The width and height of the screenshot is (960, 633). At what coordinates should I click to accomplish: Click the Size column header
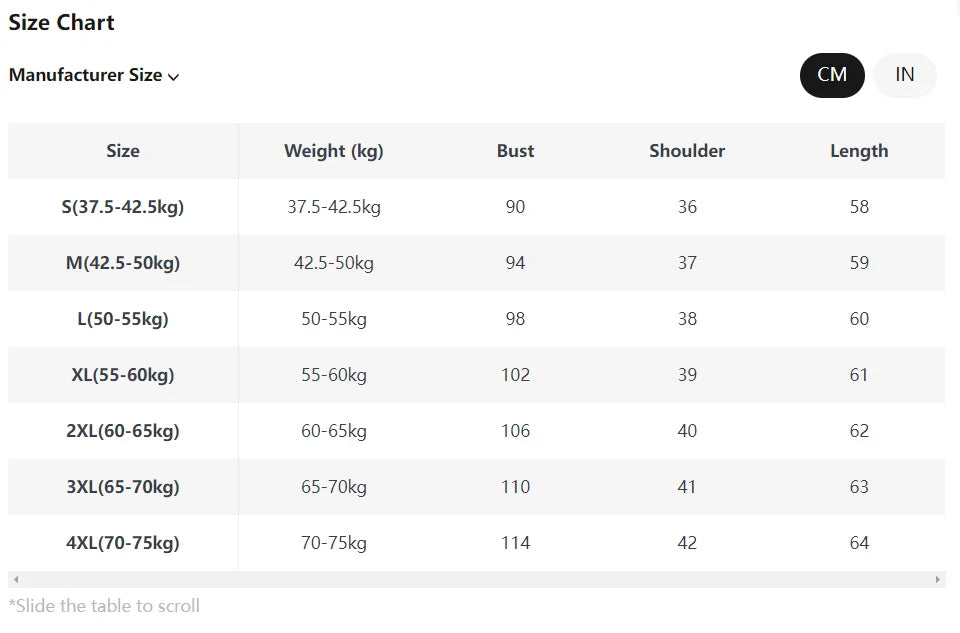point(123,151)
